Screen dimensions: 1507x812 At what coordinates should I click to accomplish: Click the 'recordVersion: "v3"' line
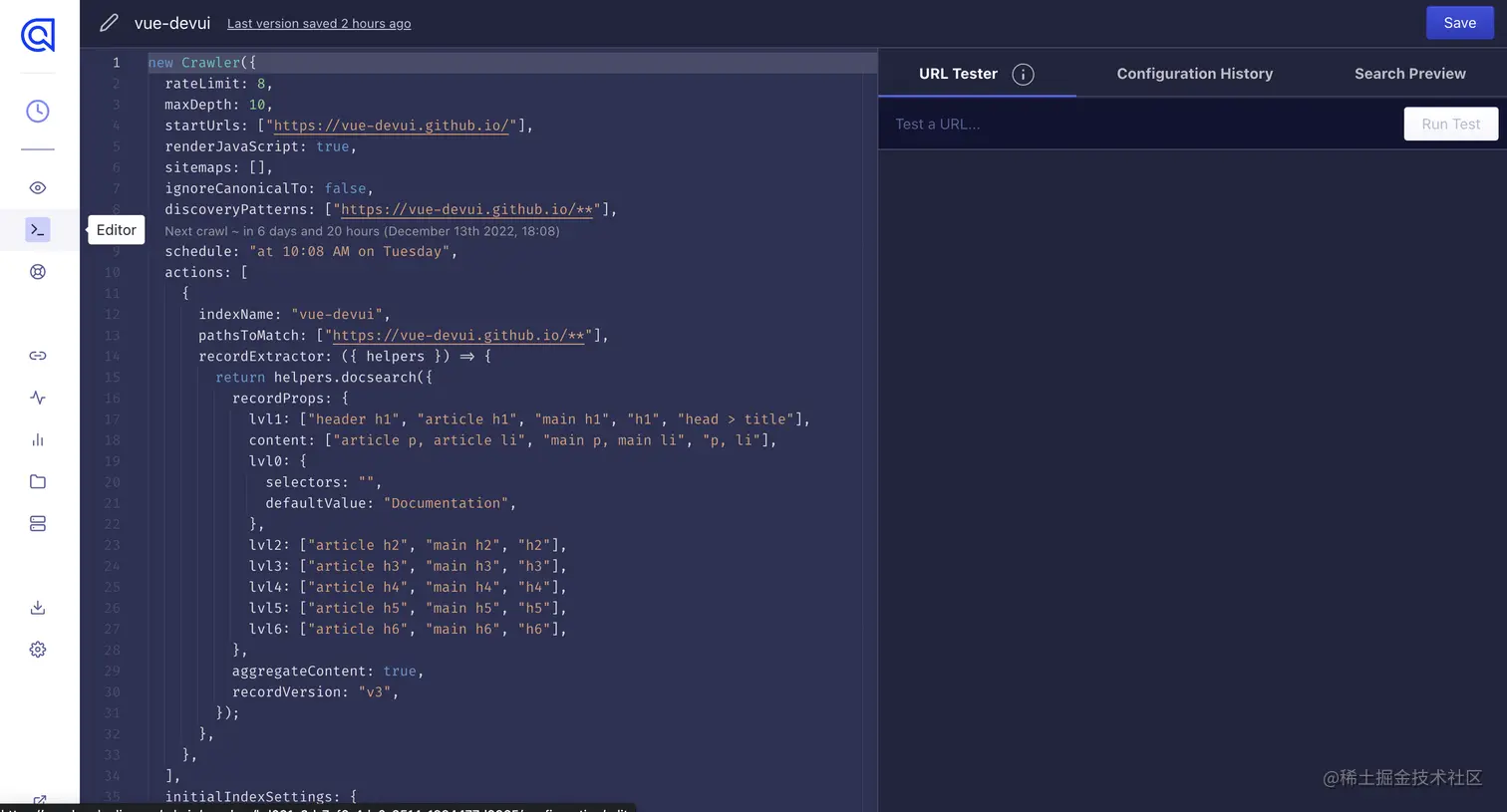pyautogui.click(x=315, y=690)
